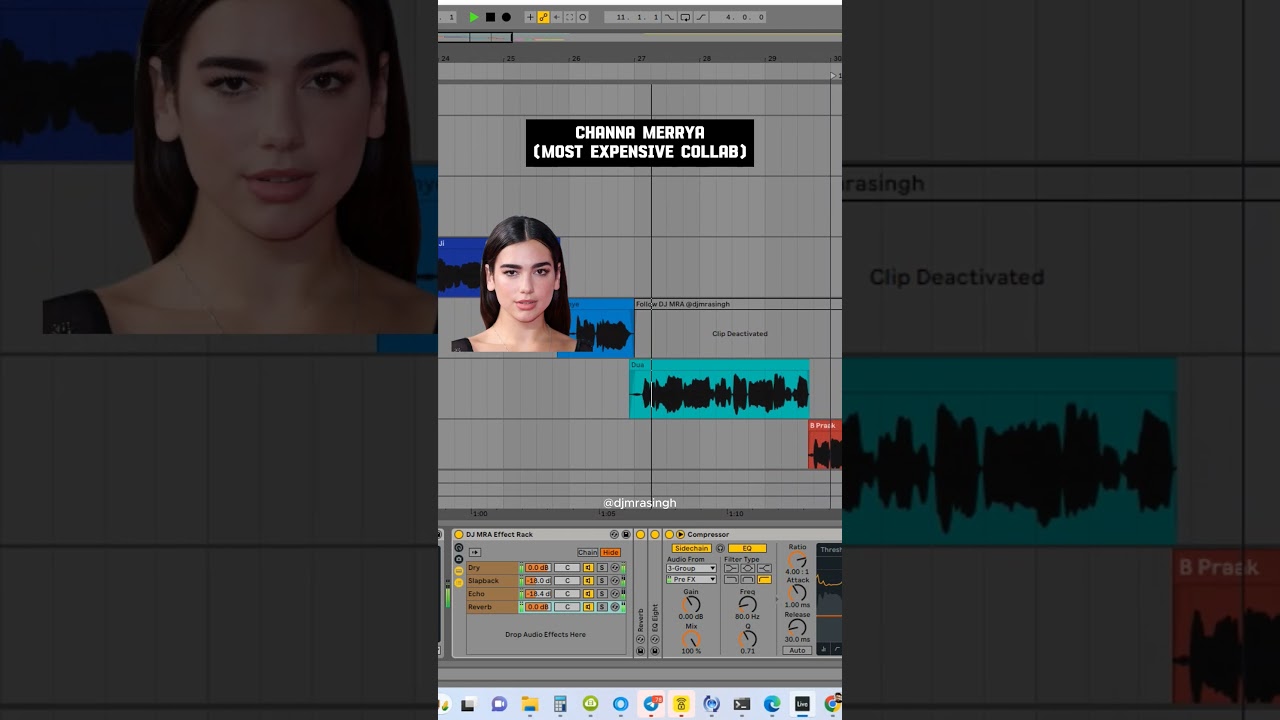Viewport: 1280px width, 720px height.
Task: Toggle the Auto release button
Action: coord(797,651)
